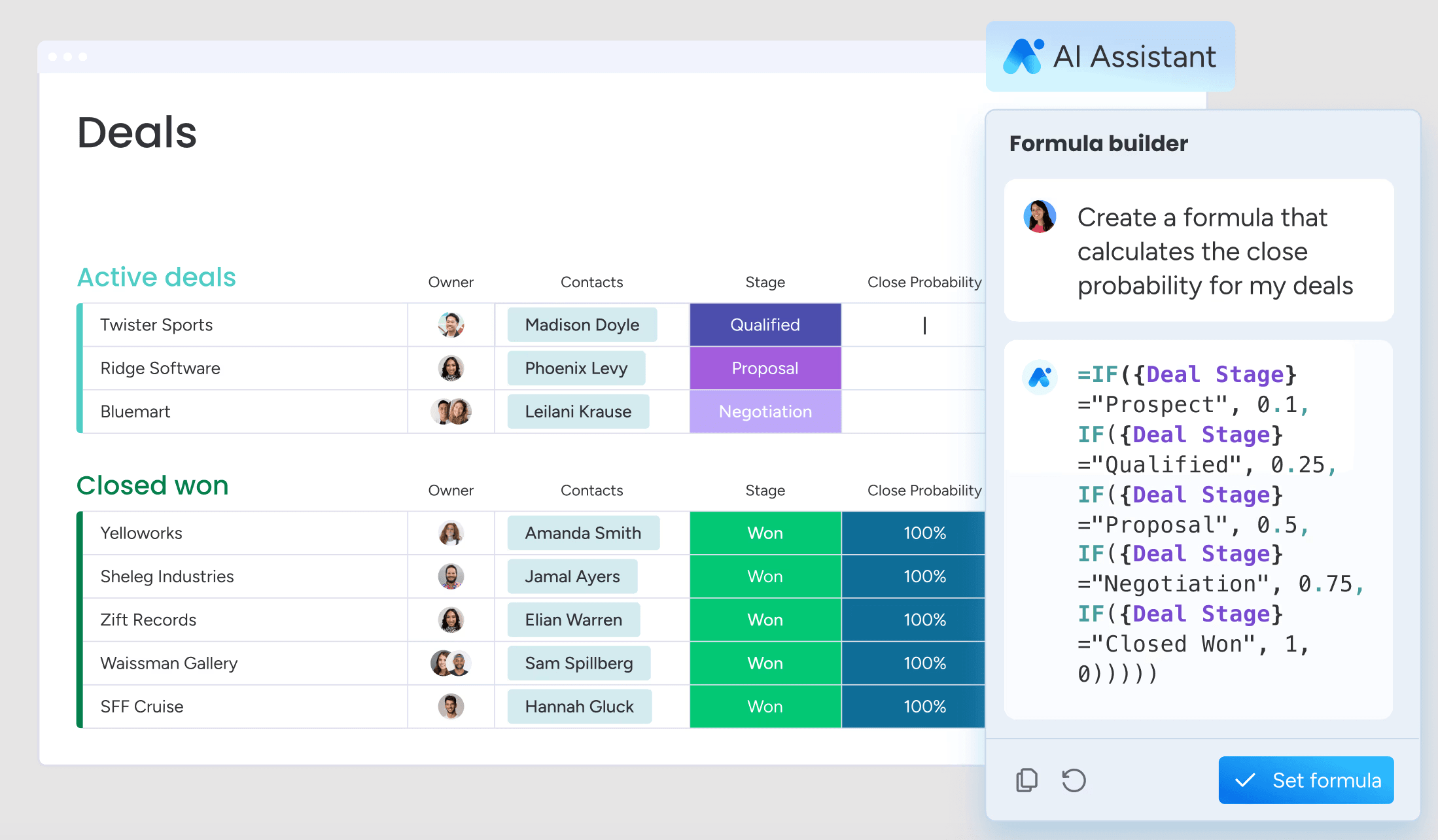Viewport: 1438px width, 840px height.
Task: Open the Amanda Smith contact chip
Action: point(584,533)
